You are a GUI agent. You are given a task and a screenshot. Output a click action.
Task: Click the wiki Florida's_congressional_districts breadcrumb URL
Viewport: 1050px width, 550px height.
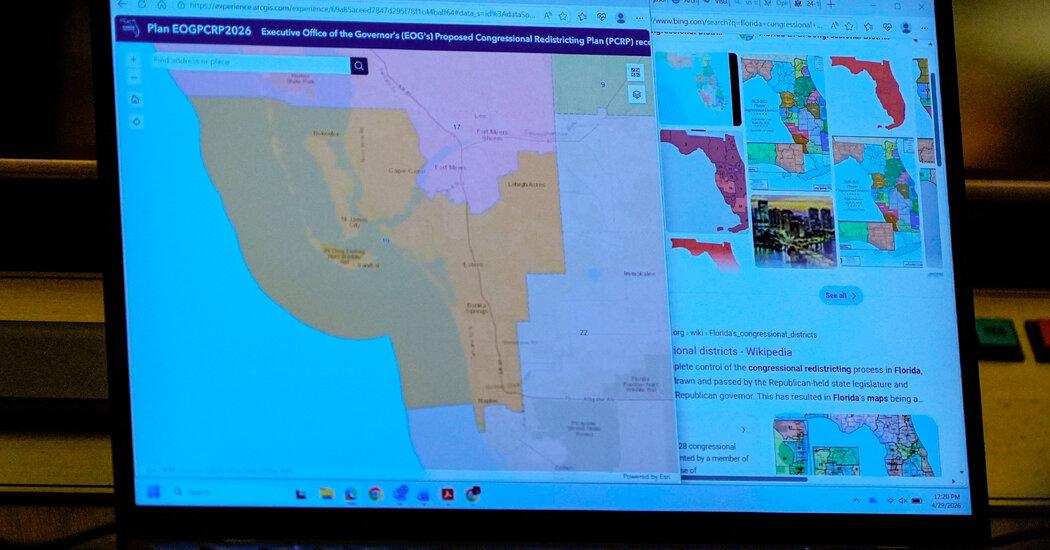745,334
